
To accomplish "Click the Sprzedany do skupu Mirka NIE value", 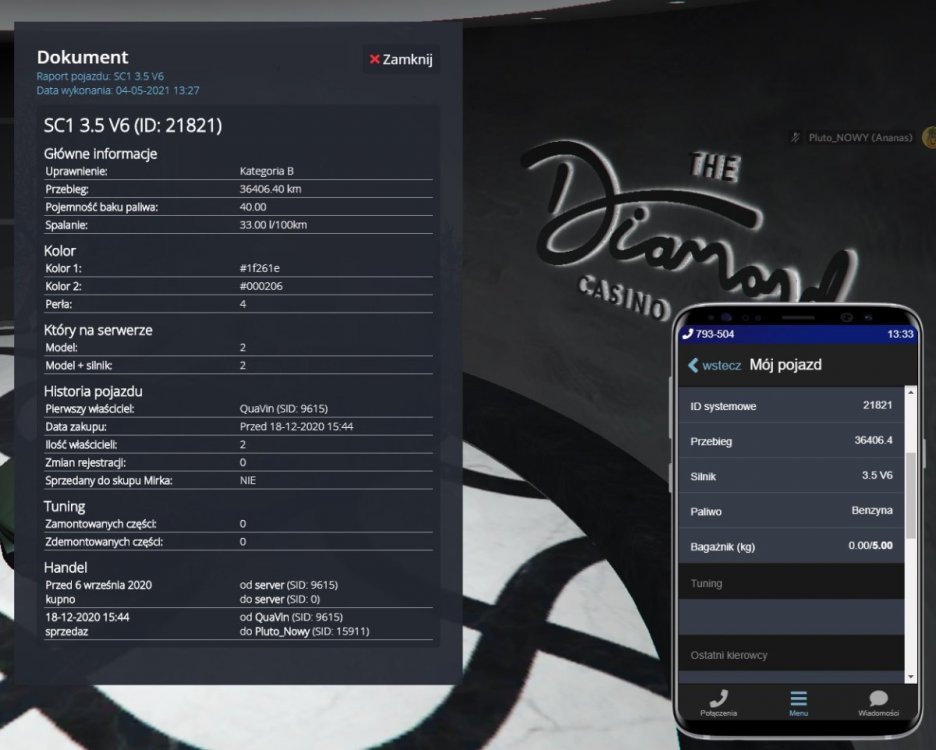I will pyautogui.click(x=248, y=480).
